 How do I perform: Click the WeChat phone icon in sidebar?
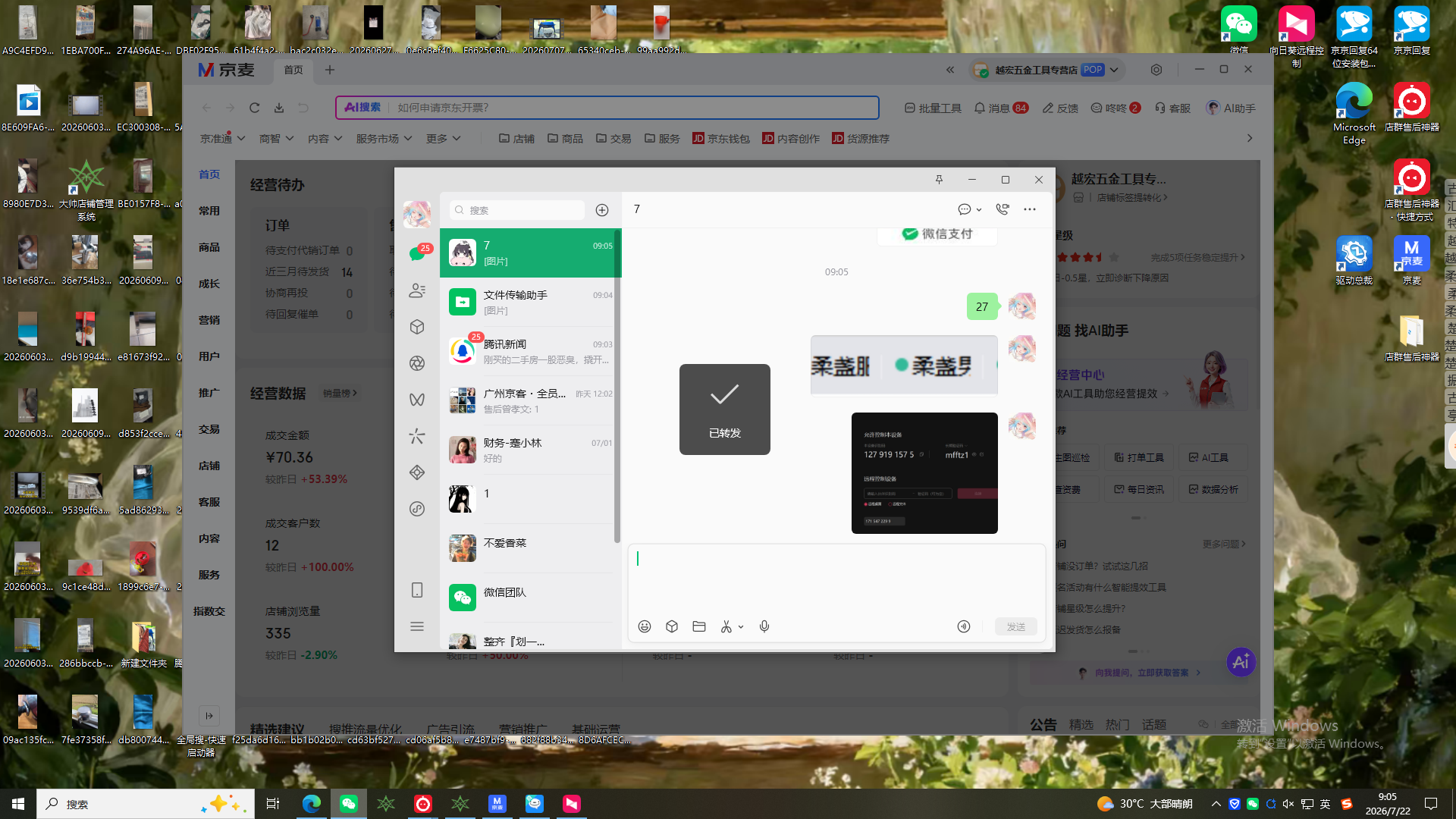(x=417, y=590)
